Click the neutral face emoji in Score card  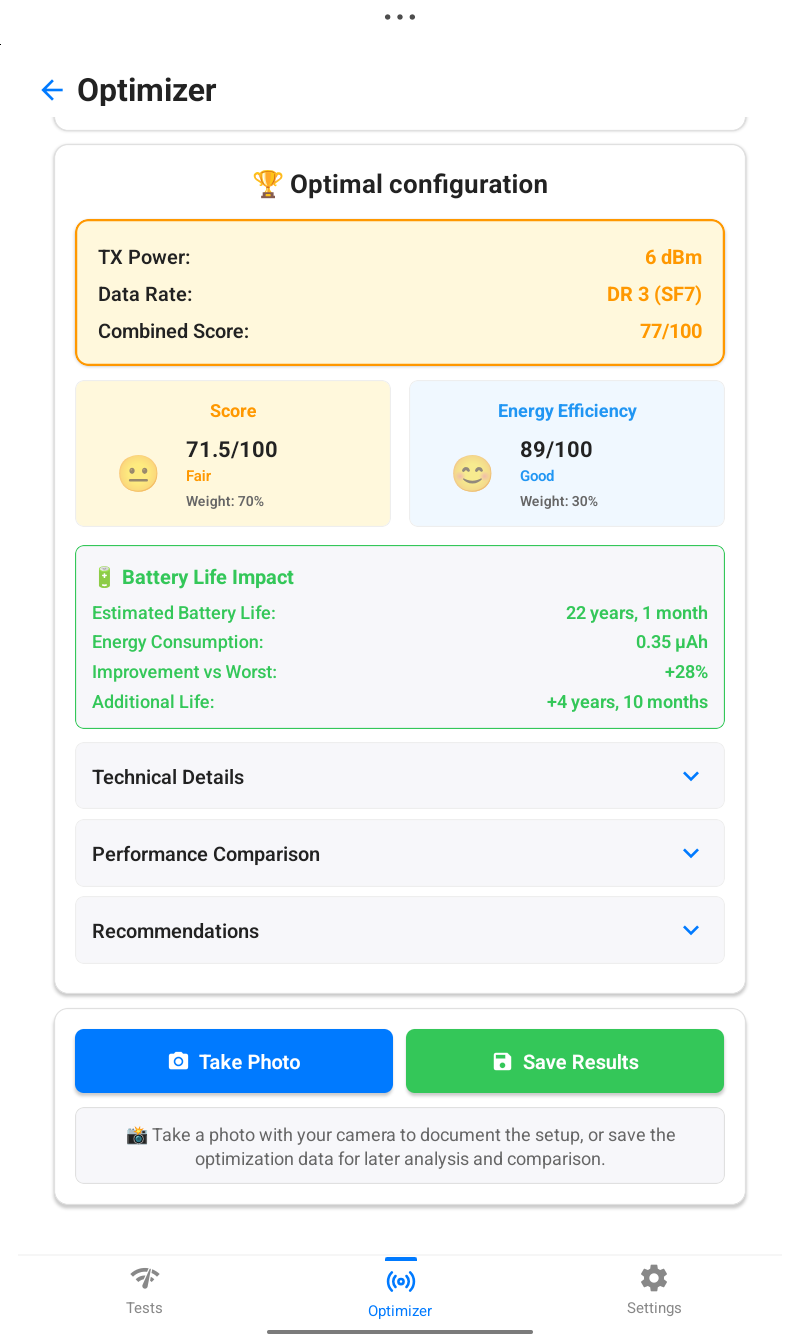pyautogui.click(x=138, y=473)
